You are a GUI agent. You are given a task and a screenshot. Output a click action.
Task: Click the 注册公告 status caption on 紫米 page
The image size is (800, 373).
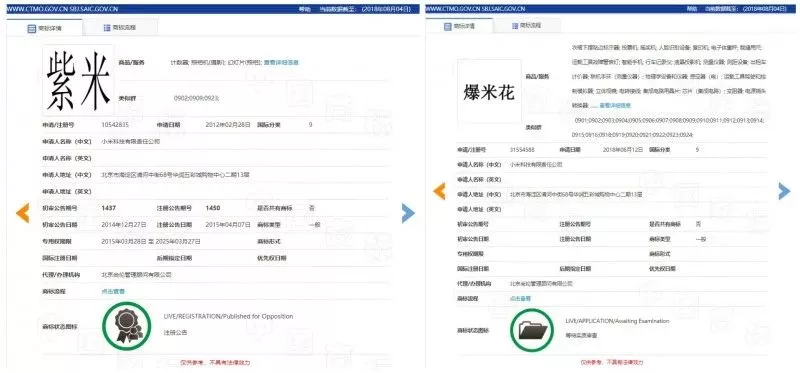click(175, 333)
